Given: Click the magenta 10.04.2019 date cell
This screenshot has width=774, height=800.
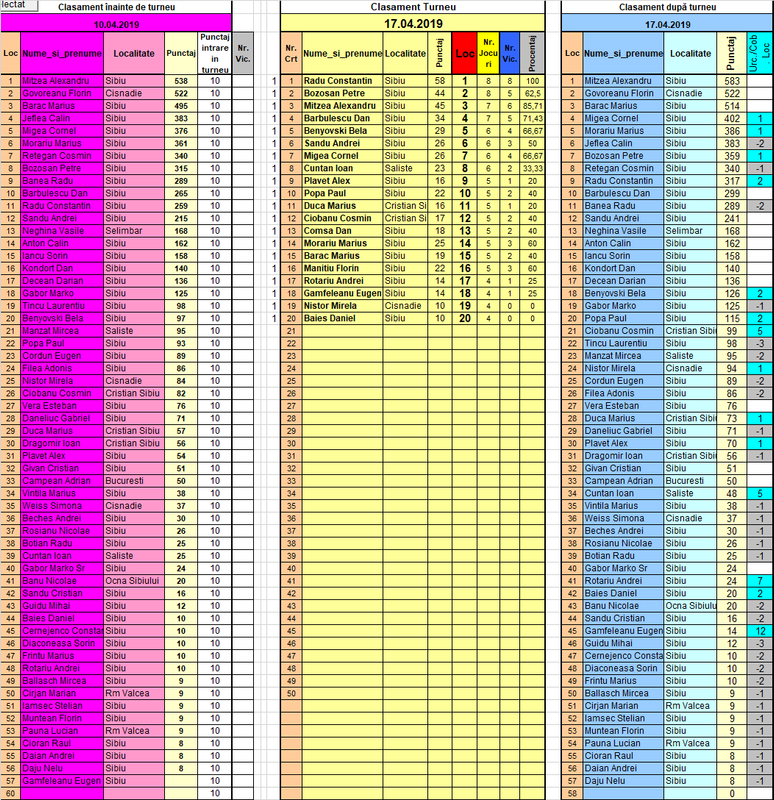Looking at the screenshot, I should [x=116, y=24].
